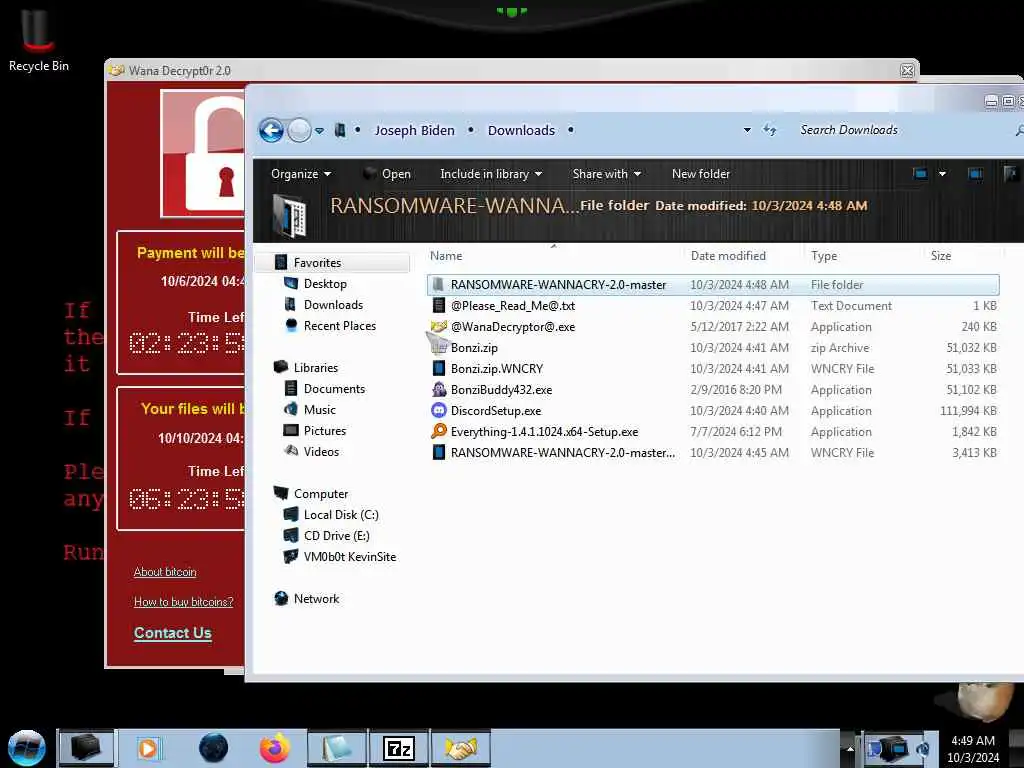1024x768 pixels.
Task: Select Network in the navigation pane
Action: pos(316,598)
